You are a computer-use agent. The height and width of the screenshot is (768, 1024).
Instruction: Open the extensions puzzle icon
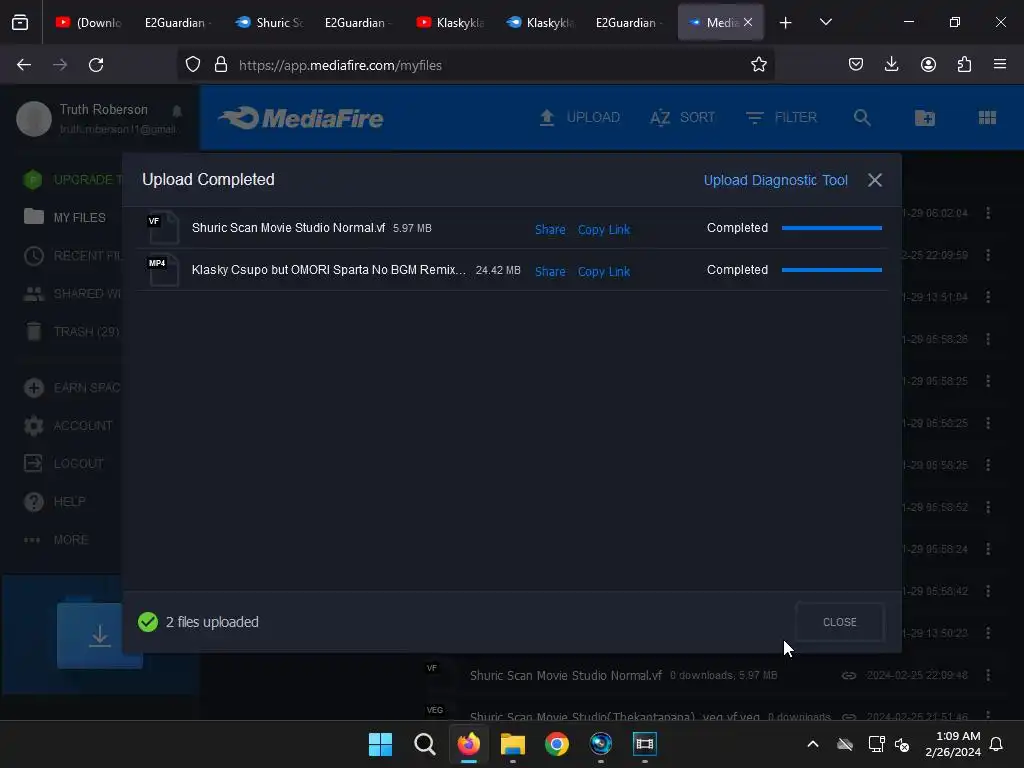[x=964, y=64]
